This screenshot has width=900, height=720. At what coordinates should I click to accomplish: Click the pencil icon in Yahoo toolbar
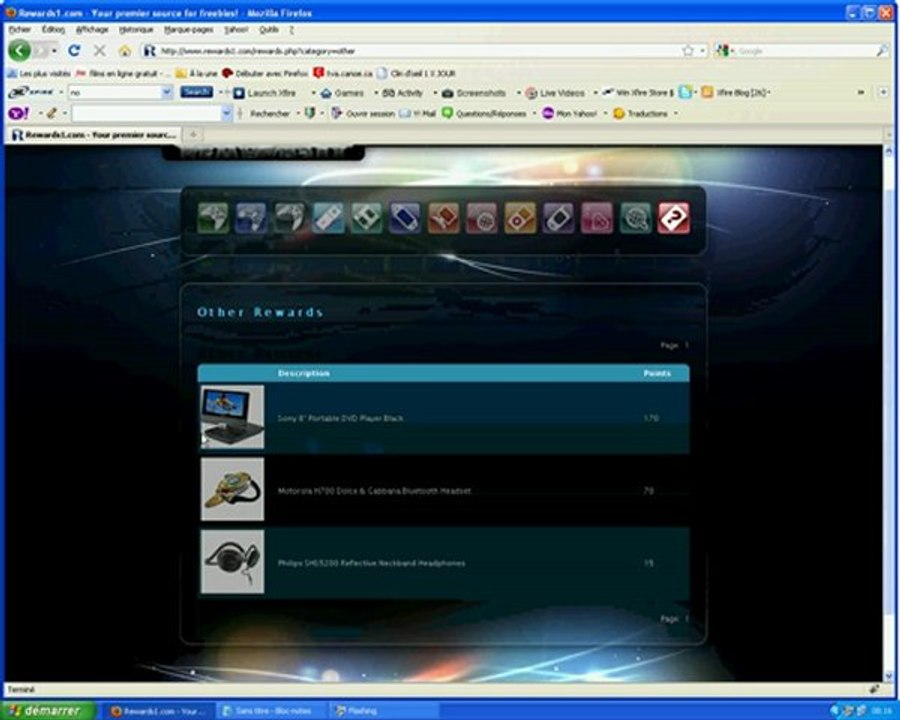(x=52, y=113)
